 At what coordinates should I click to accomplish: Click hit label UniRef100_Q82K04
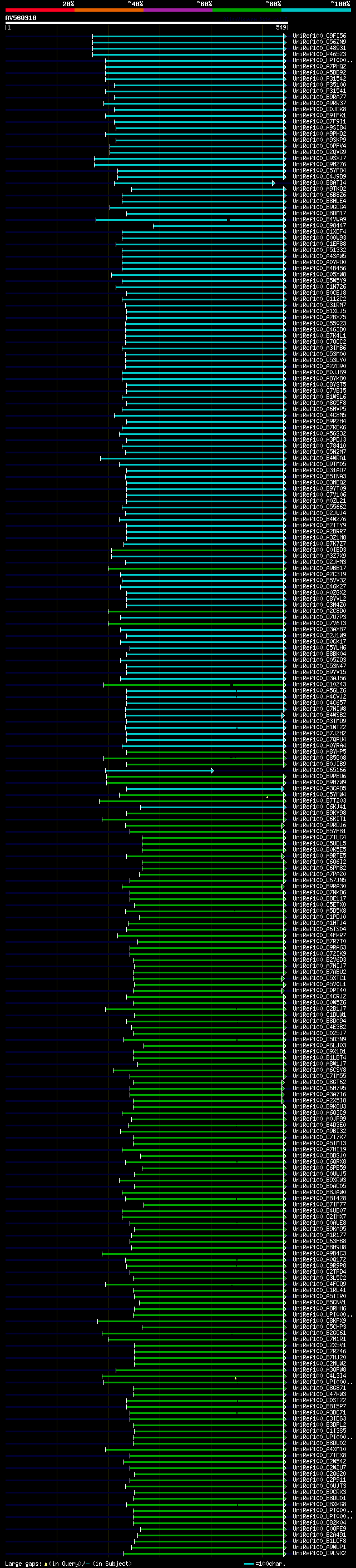pos(319,1523)
